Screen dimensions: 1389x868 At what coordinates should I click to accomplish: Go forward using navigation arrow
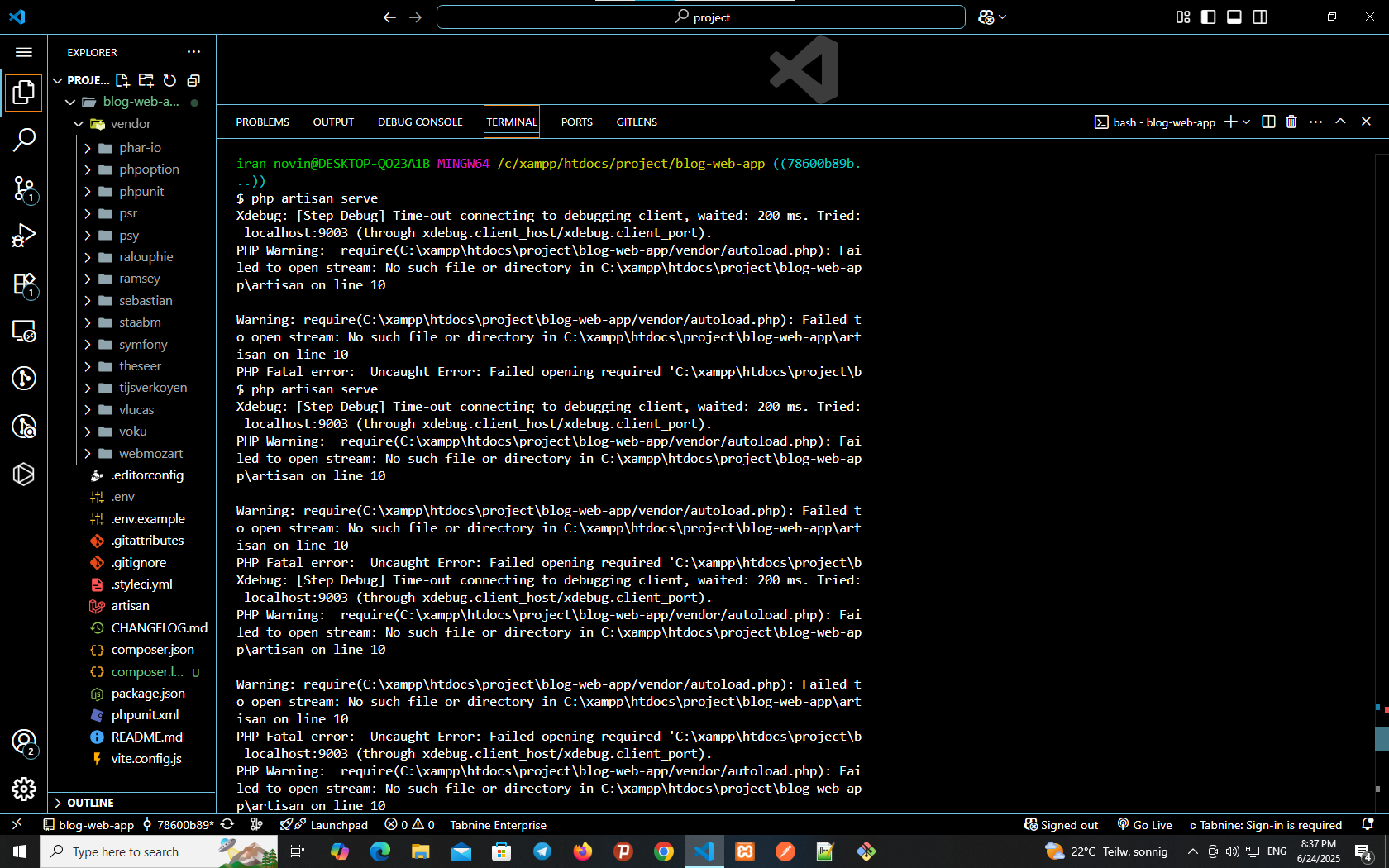(x=416, y=17)
